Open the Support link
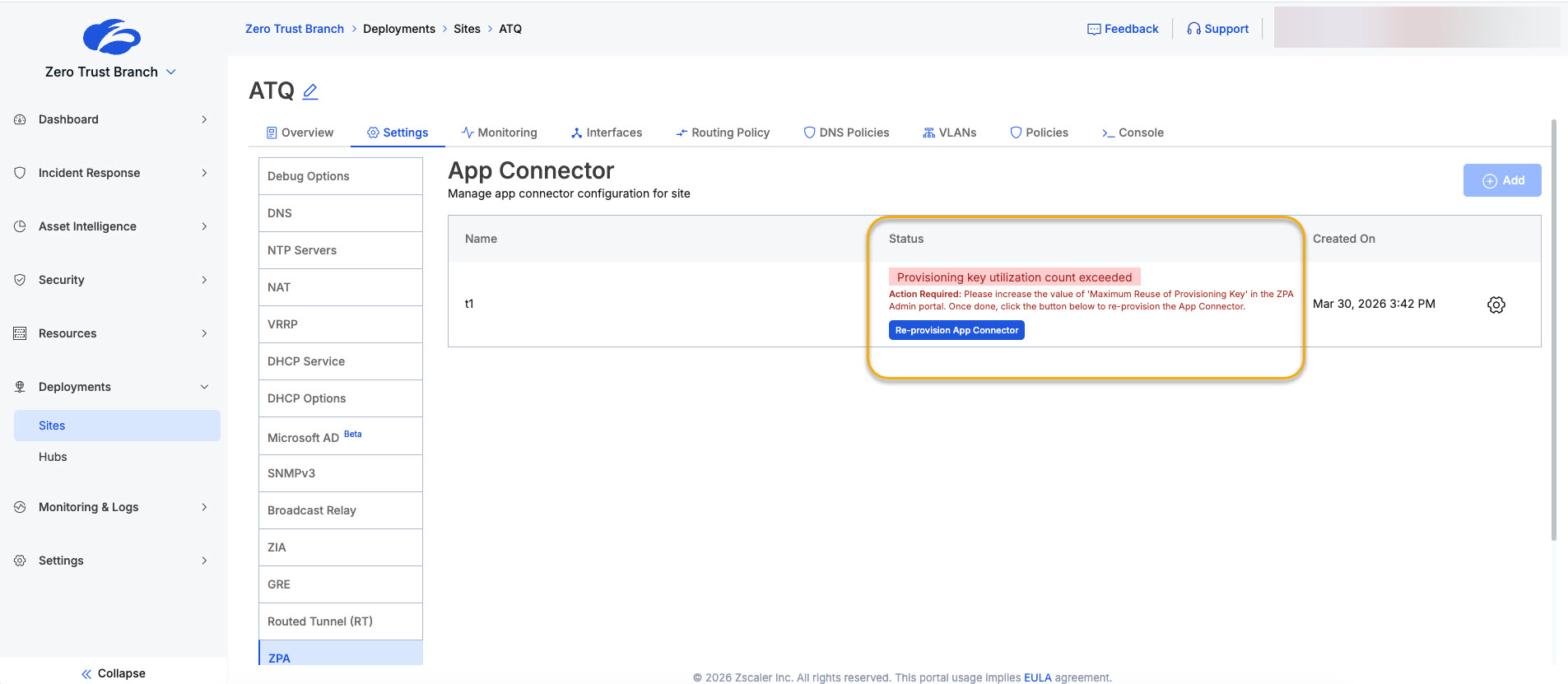This screenshot has height=684, width=1568. 1217,29
